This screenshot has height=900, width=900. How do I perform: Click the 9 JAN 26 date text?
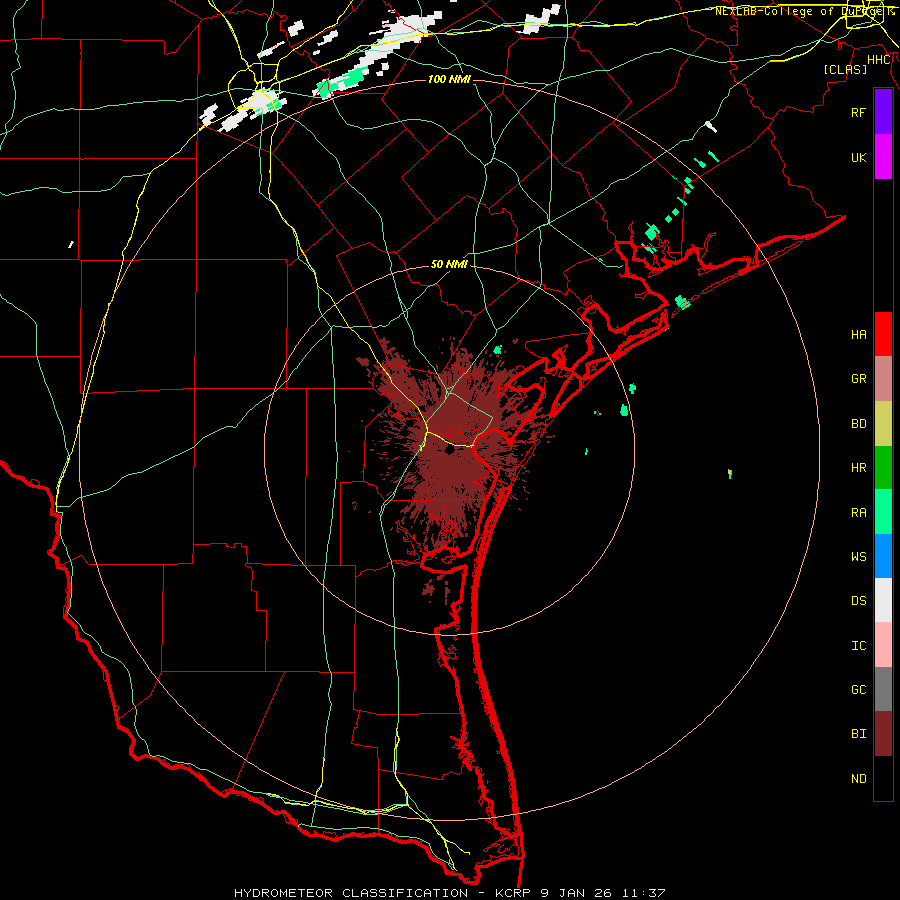point(575,893)
